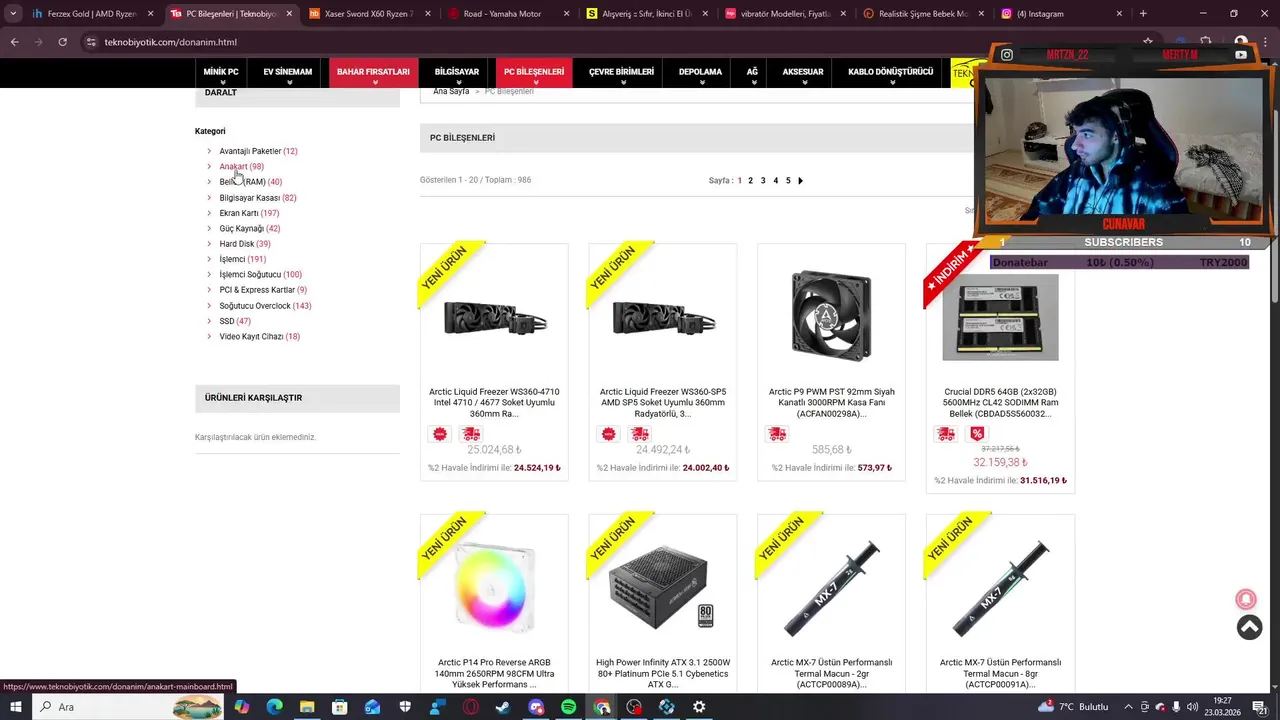The width and height of the screenshot is (1280, 720).
Task: Open File Explorer from the taskbar
Action: [x=307, y=707]
